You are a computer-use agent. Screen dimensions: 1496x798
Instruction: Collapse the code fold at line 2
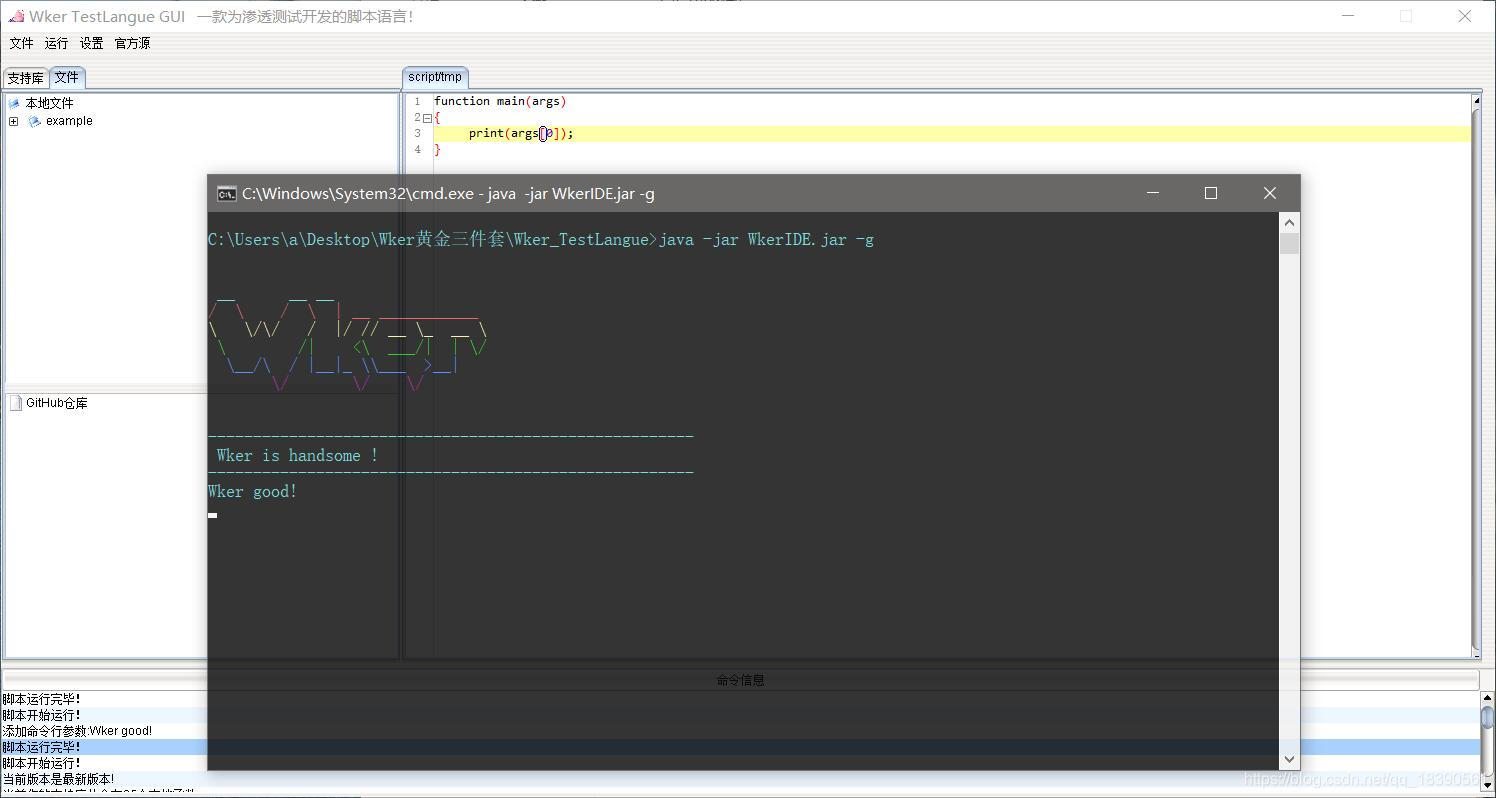[428, 118]
